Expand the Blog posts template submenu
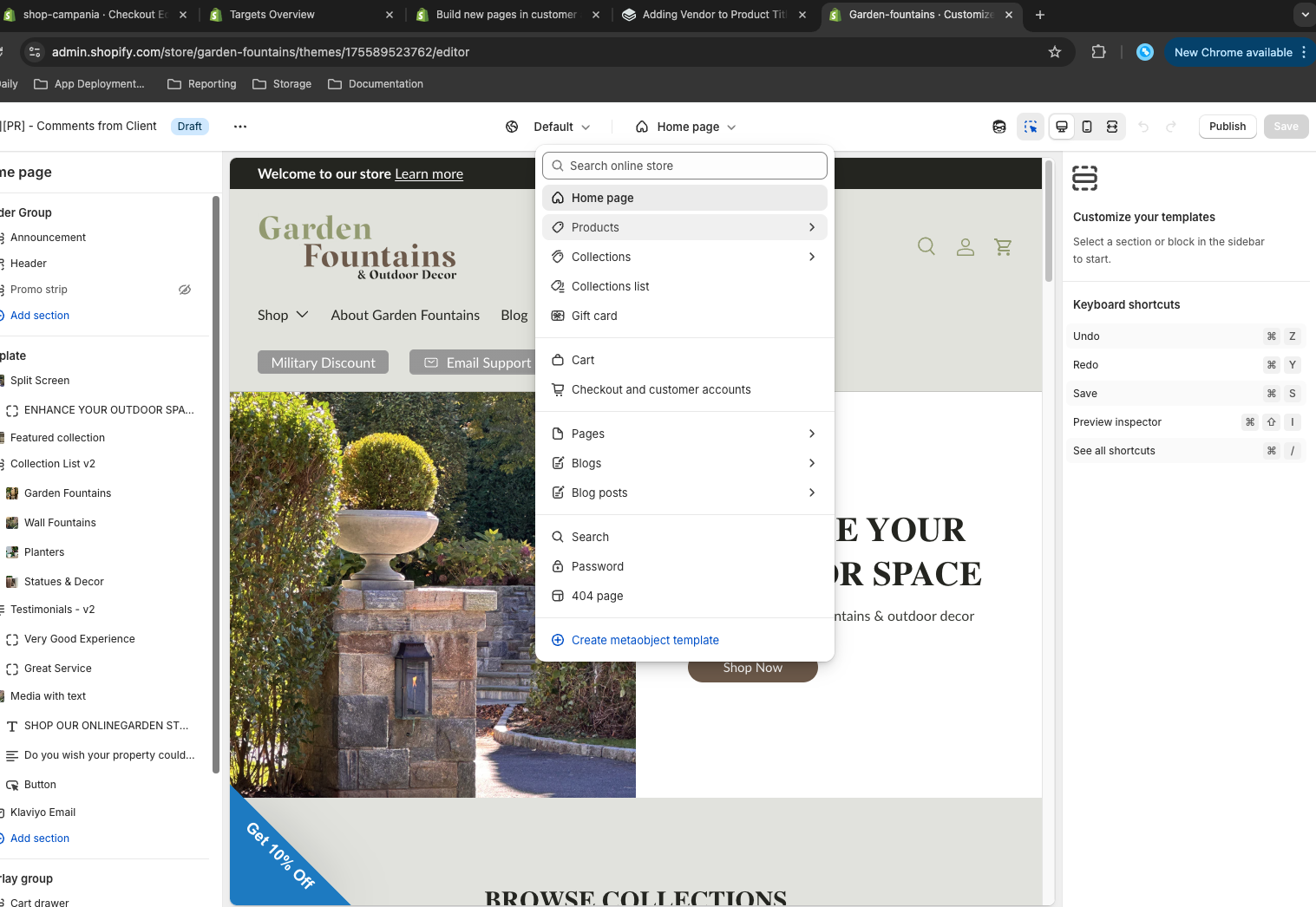 coord(811,493)
